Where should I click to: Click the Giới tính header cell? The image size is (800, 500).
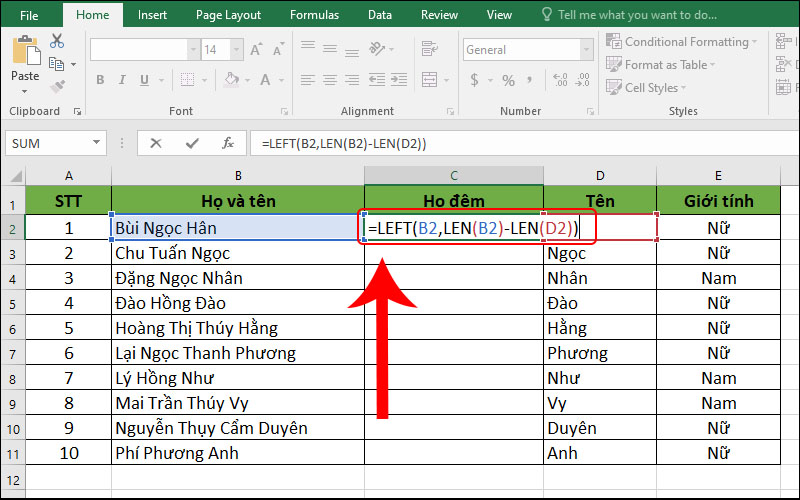718,201
